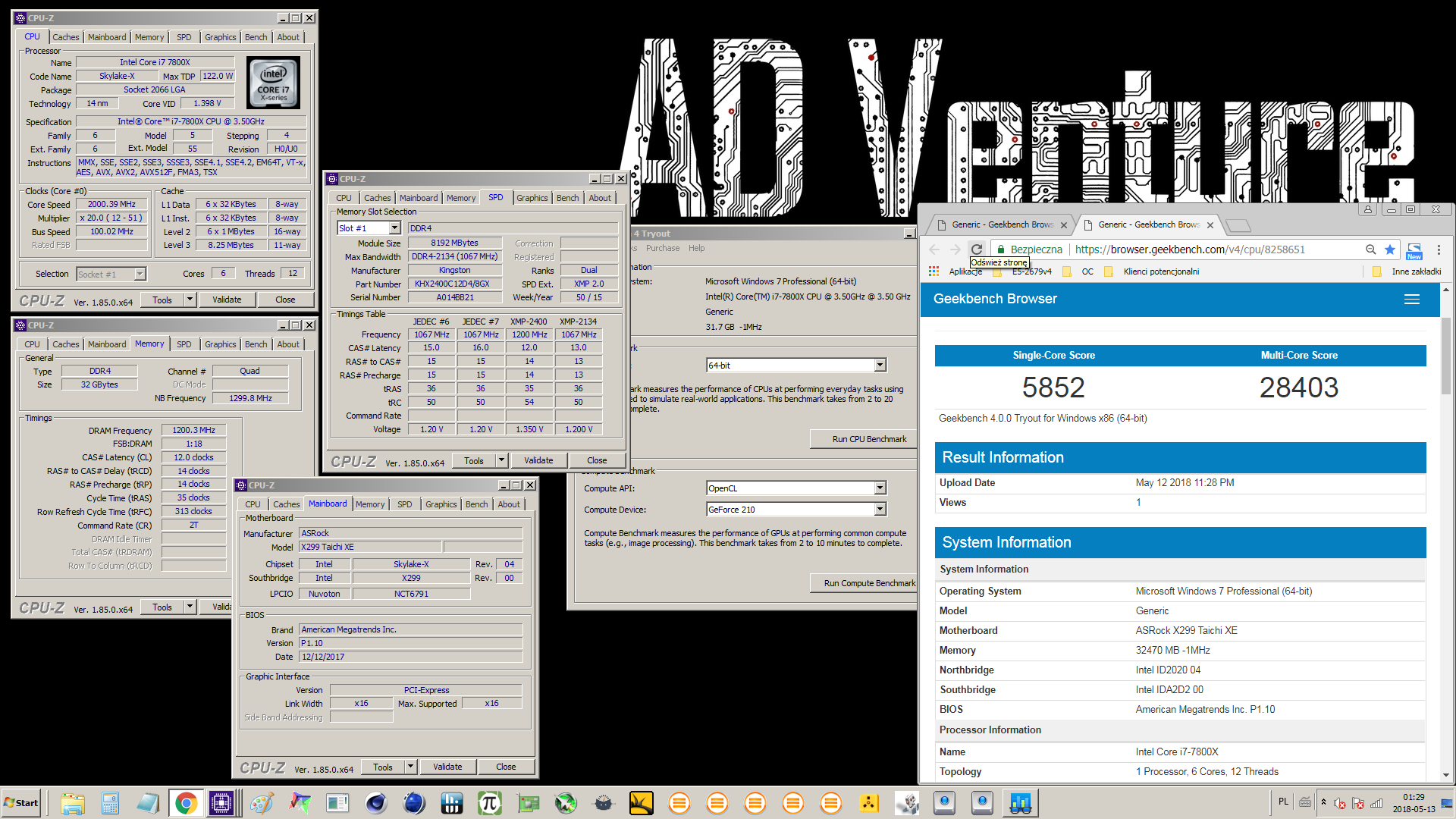Click browser back arrow
The width and height of the screenshot is (1456, 819).
[934, 249]
